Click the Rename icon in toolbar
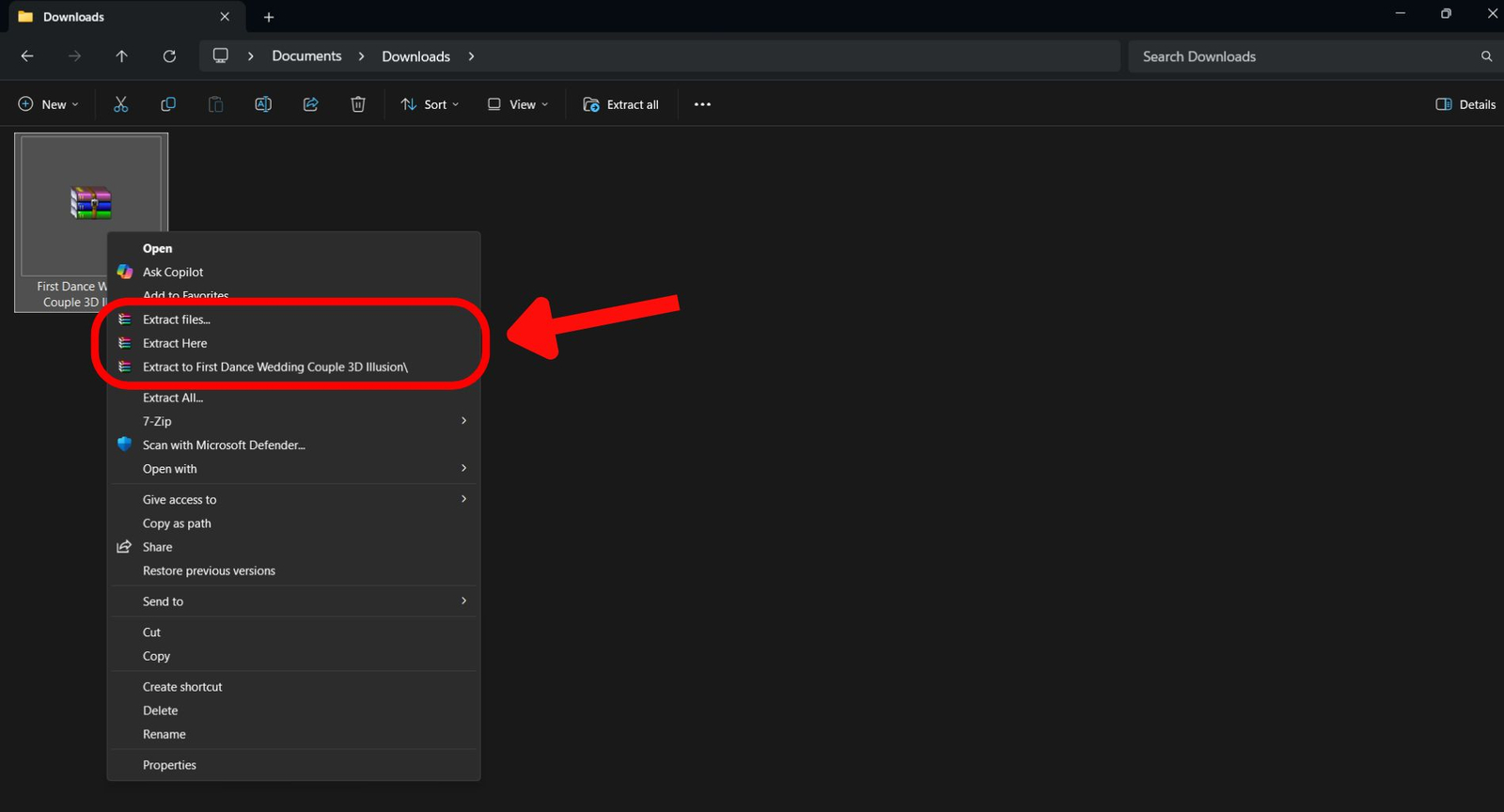 pyautogui.click(x=263, y=104)
